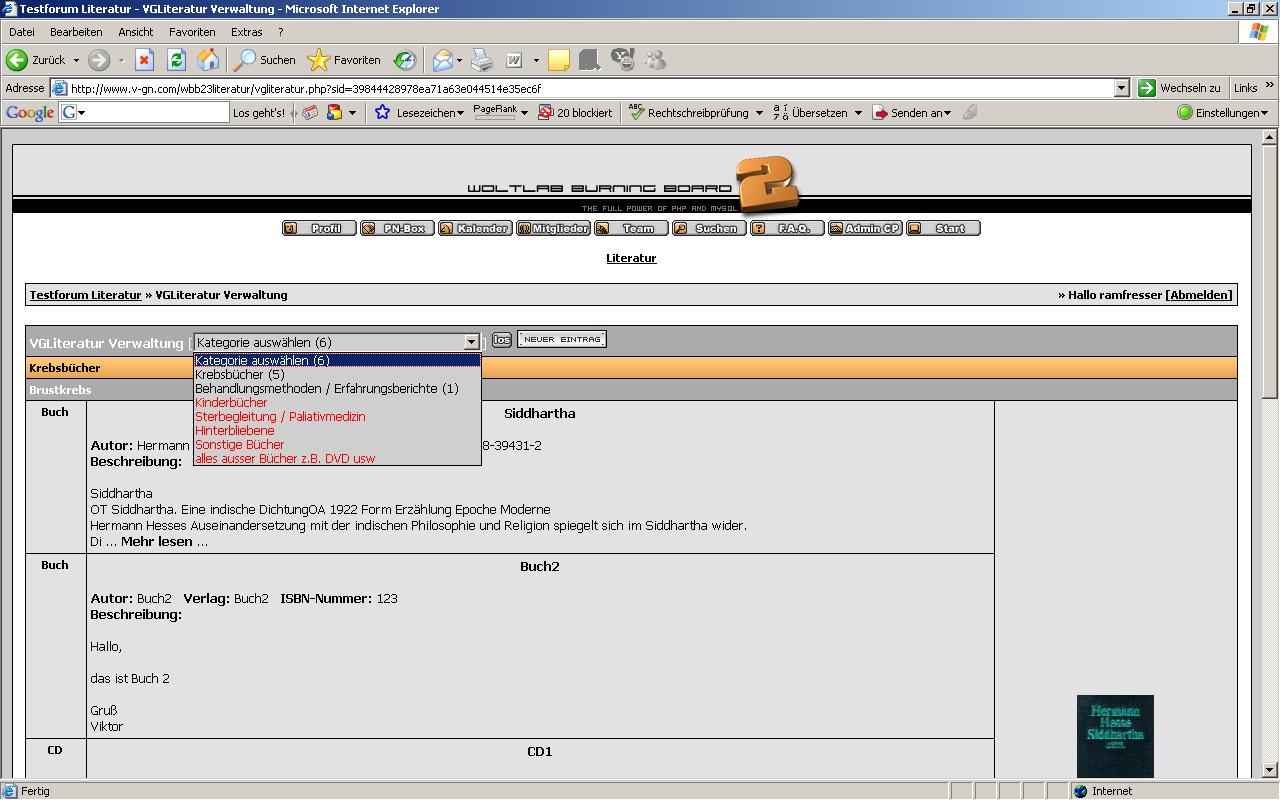
Task: Open the Extras menu
Action: point(246,32)
